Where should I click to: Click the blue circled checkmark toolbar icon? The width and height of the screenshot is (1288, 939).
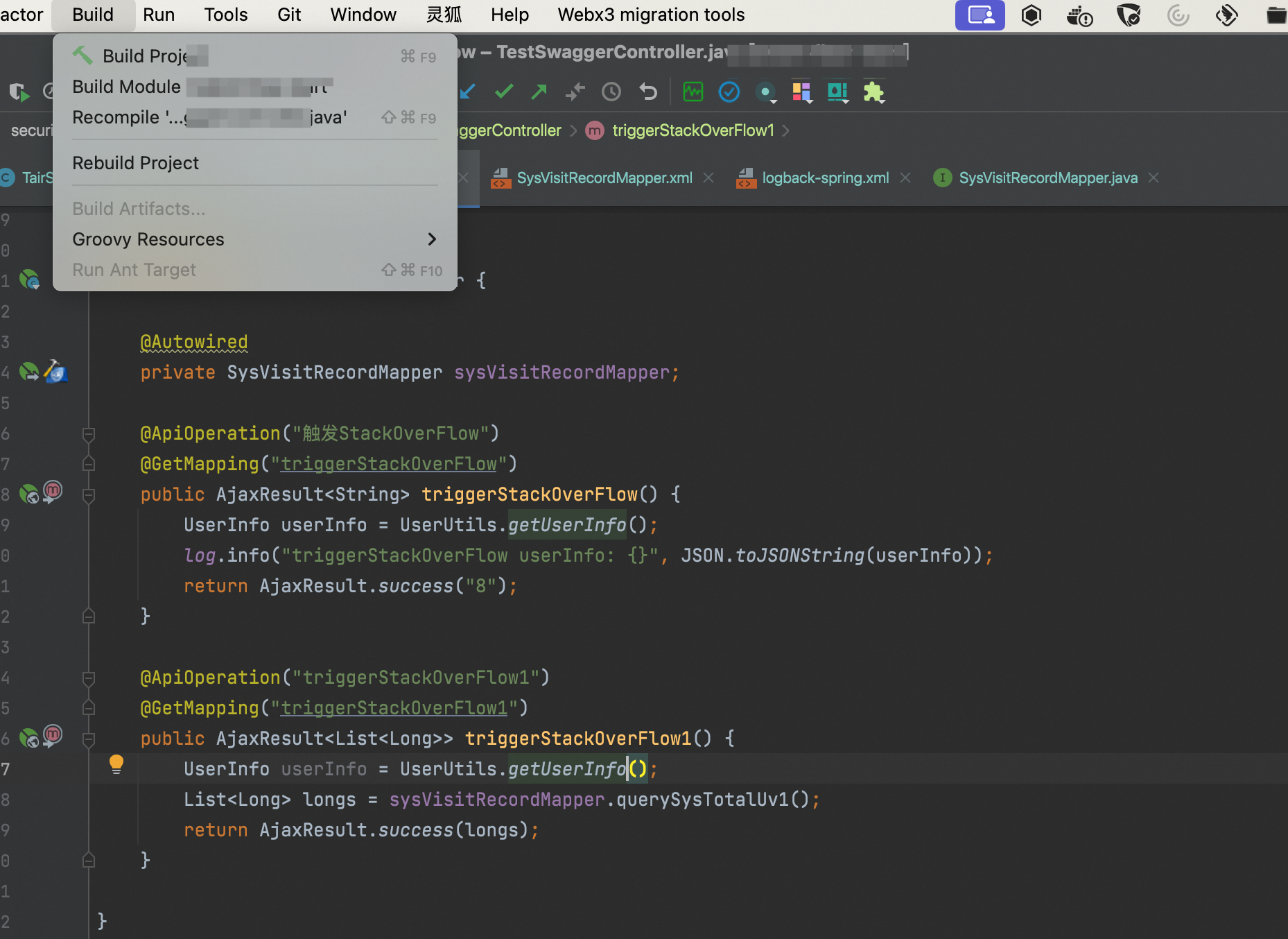pos(729,92)
